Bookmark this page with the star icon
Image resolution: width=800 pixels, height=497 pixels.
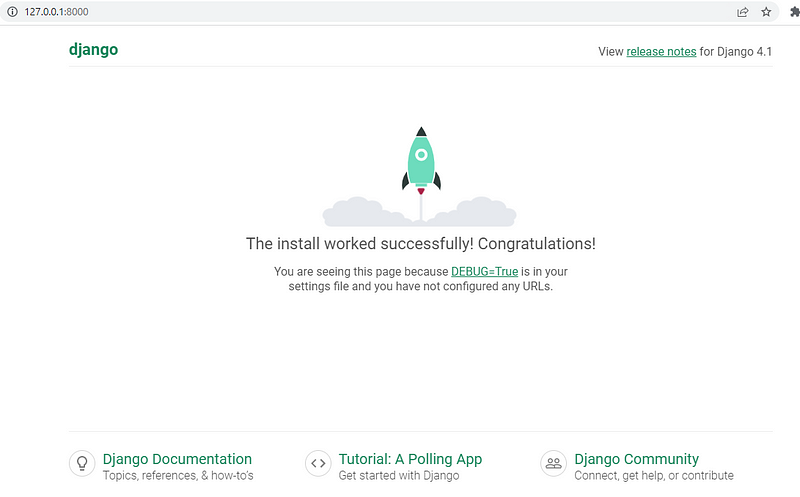[x=766, y=12]
